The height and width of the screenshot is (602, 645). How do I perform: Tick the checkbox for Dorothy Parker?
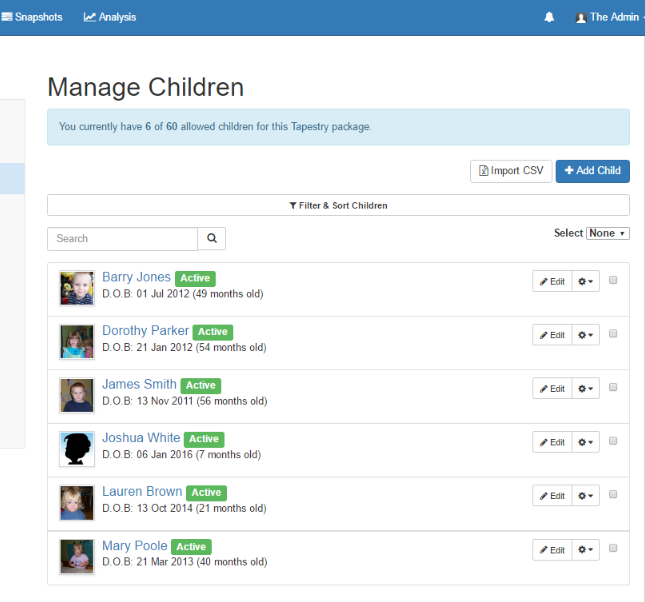coord(613,333)
